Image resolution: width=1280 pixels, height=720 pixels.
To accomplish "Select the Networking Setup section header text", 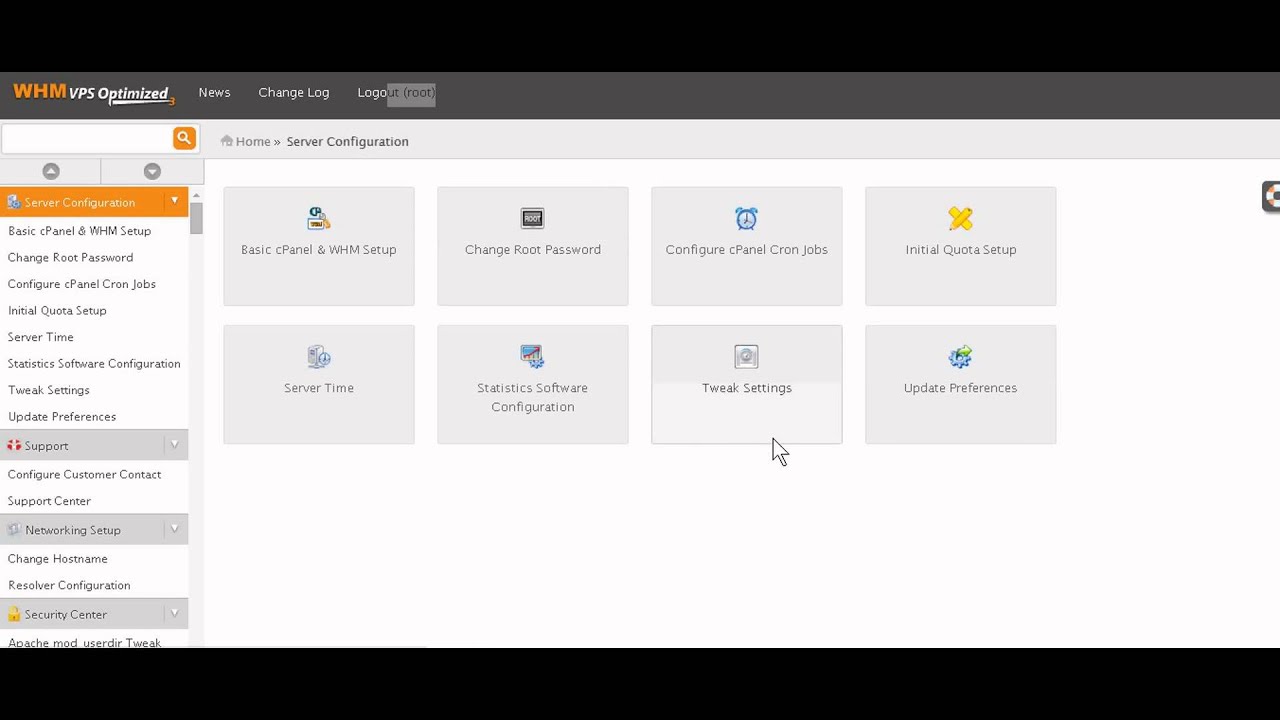I will (73, 530).
